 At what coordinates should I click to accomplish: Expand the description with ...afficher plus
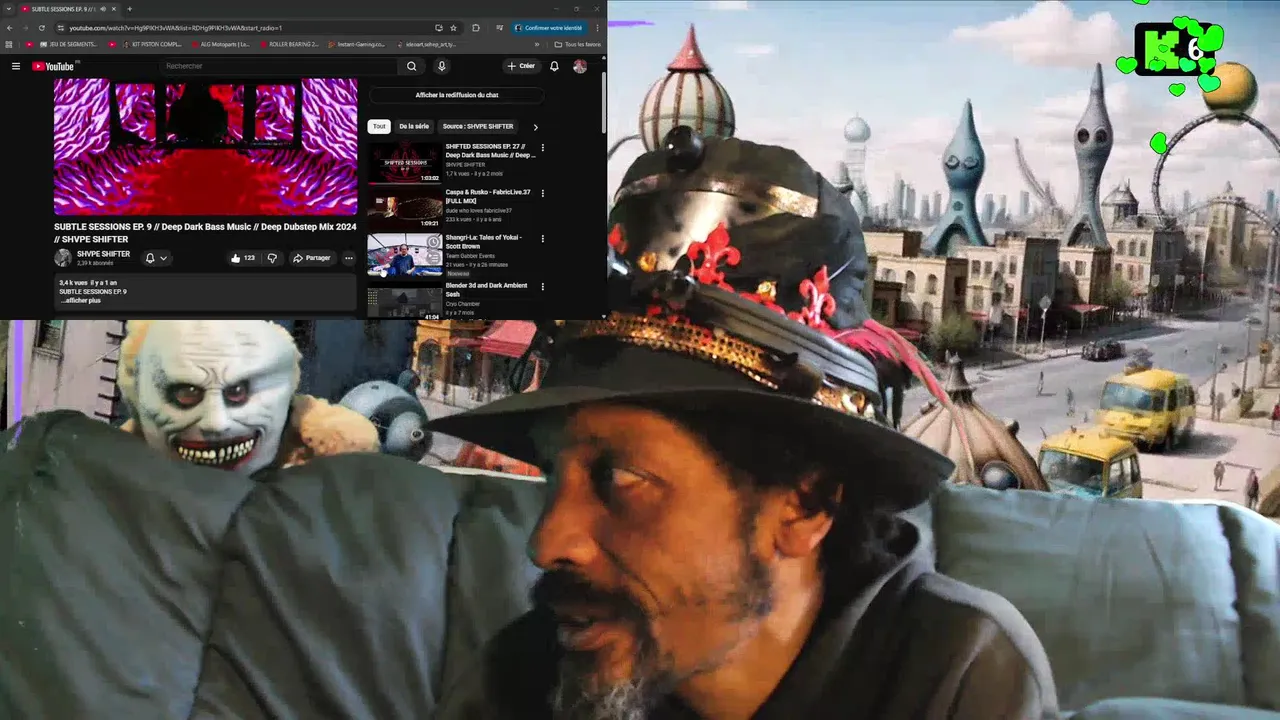coord(80,300)
